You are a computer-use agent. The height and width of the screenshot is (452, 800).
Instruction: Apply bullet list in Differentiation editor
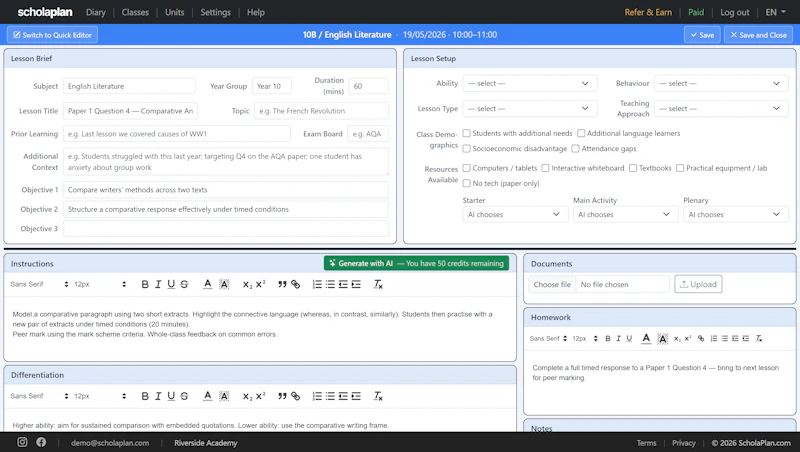330,396
